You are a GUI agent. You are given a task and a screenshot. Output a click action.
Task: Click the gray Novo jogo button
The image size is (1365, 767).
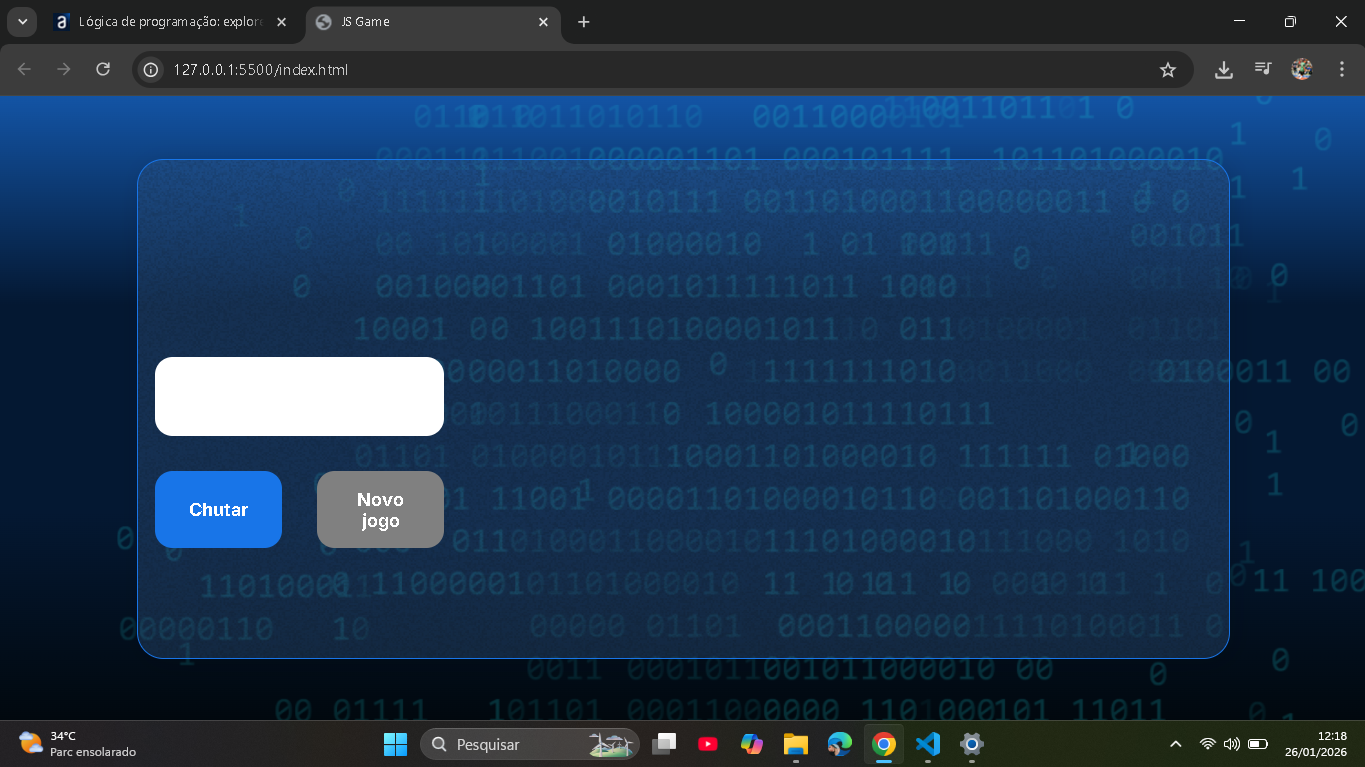380,509
